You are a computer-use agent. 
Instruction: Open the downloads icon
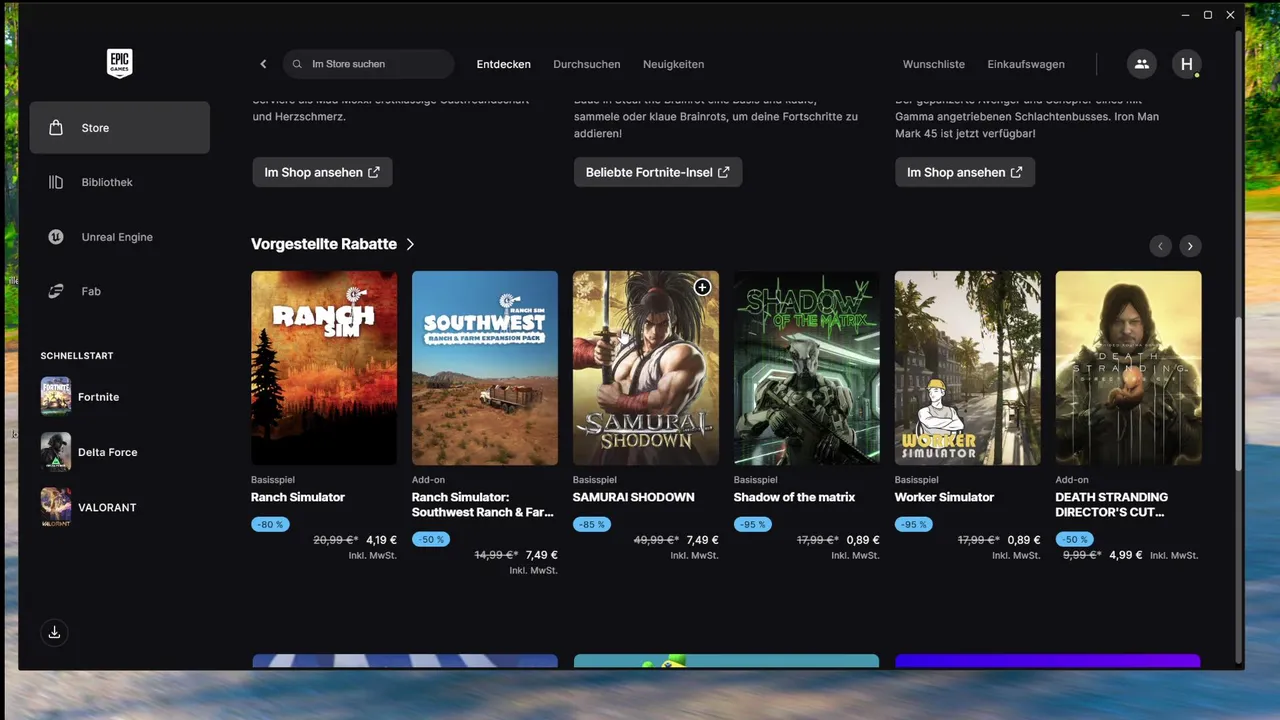click(54, 632)
